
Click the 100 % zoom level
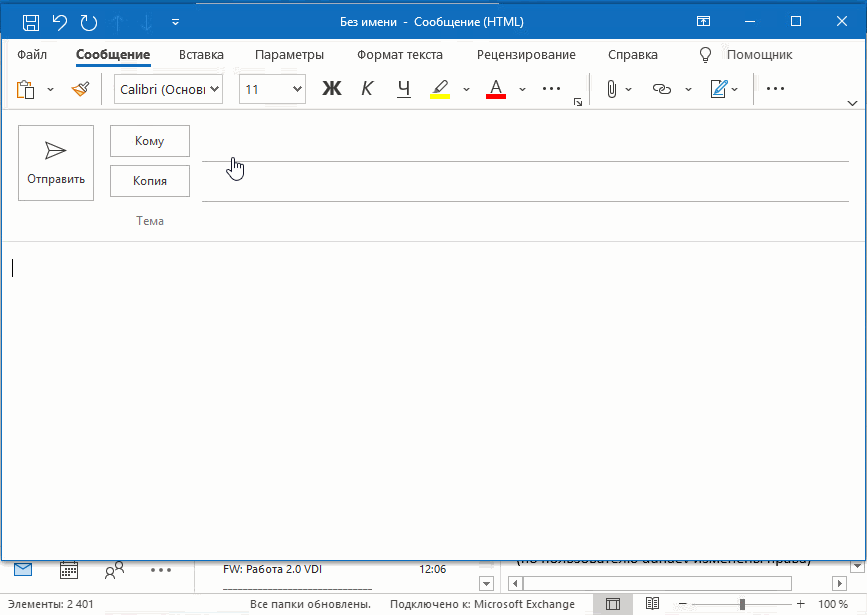(833, 604)
